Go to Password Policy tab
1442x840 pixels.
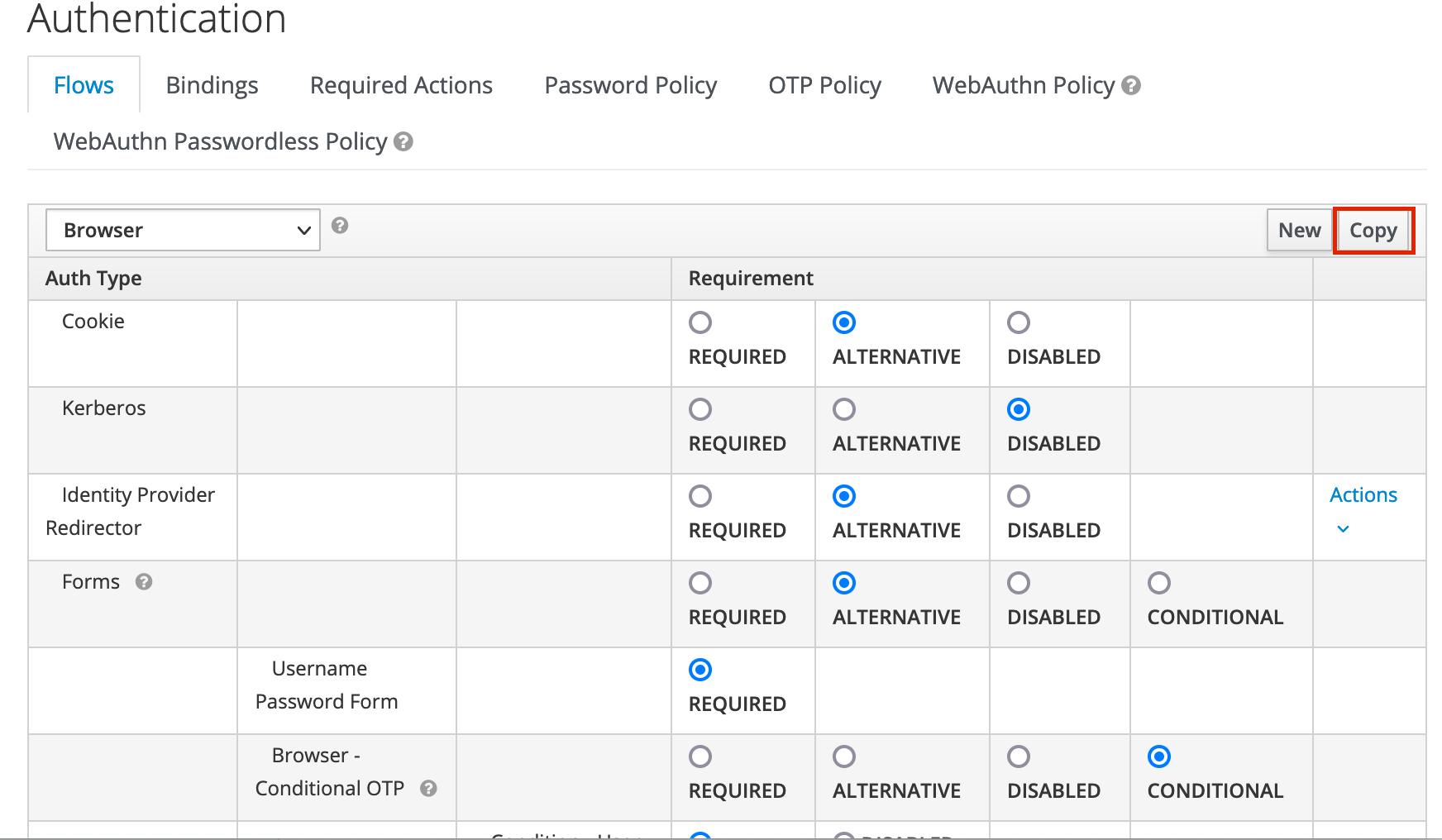[x=630, y=85]
